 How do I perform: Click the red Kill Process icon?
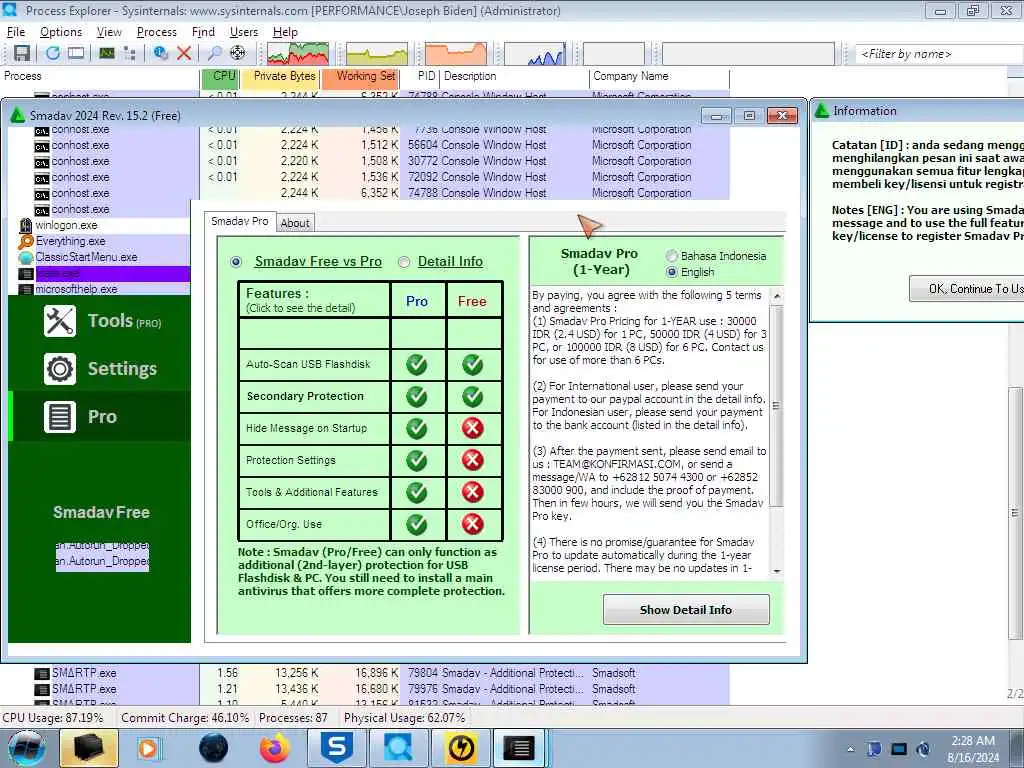point(184,54)
